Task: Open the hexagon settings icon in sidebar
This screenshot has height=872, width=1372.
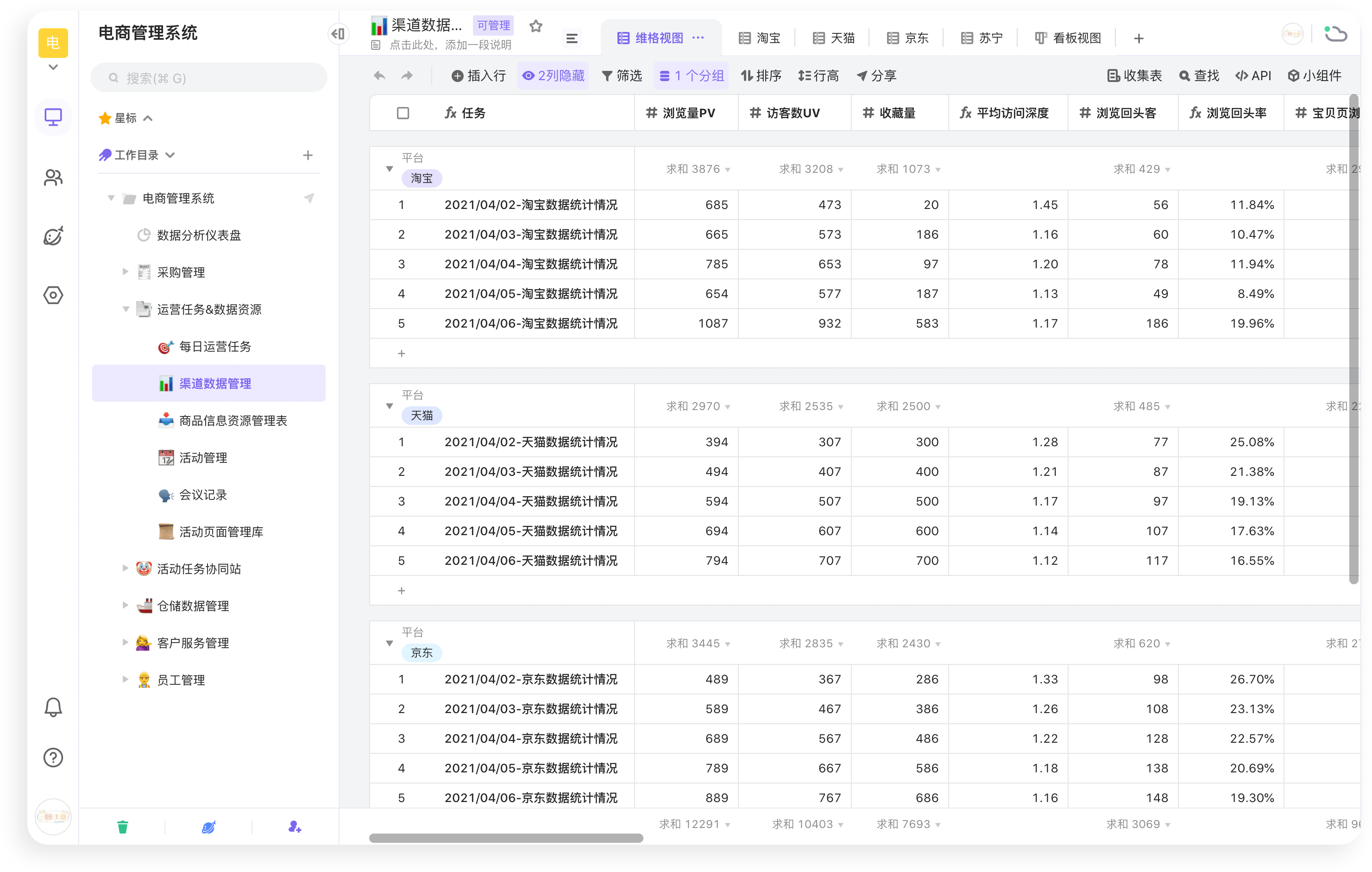Action: (53, 295)
